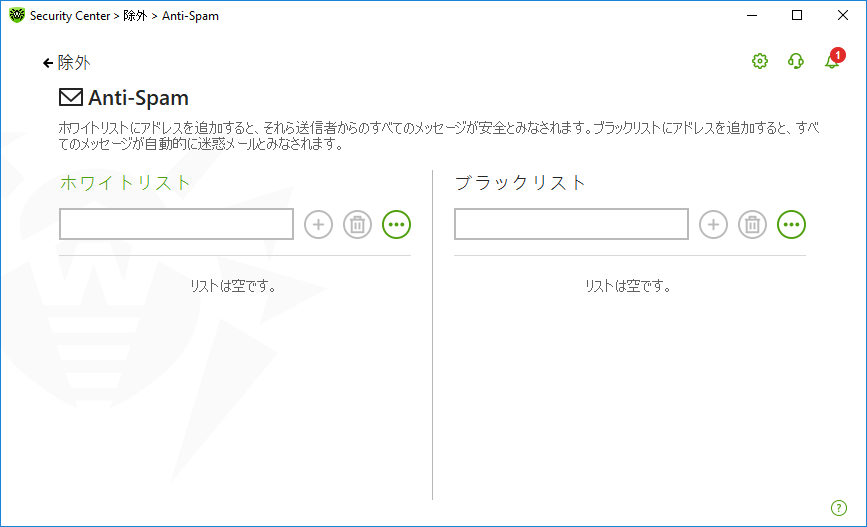The height and width of the screenshot is (527, 867).
Task: Select the ブラックリスト heading
Action: [x=520, y=183]
